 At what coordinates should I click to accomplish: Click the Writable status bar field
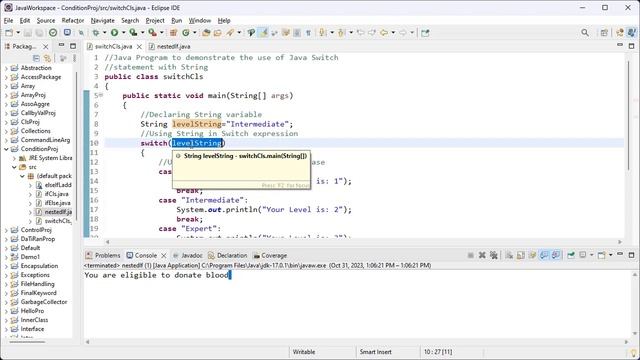(x=304, y=352)
